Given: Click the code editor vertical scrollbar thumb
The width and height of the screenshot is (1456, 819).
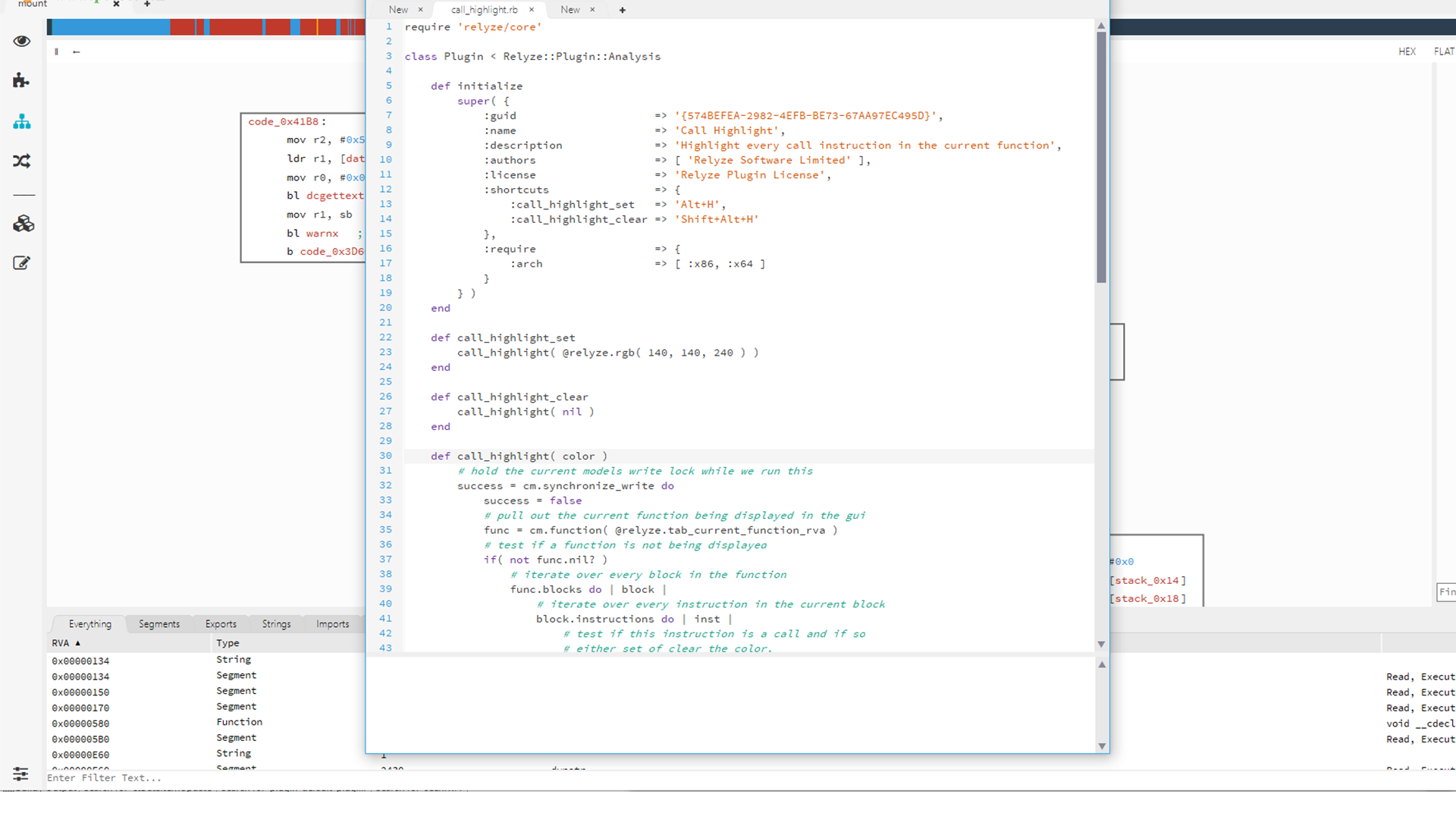Looking at the screenshot, I should [1101, 158].
